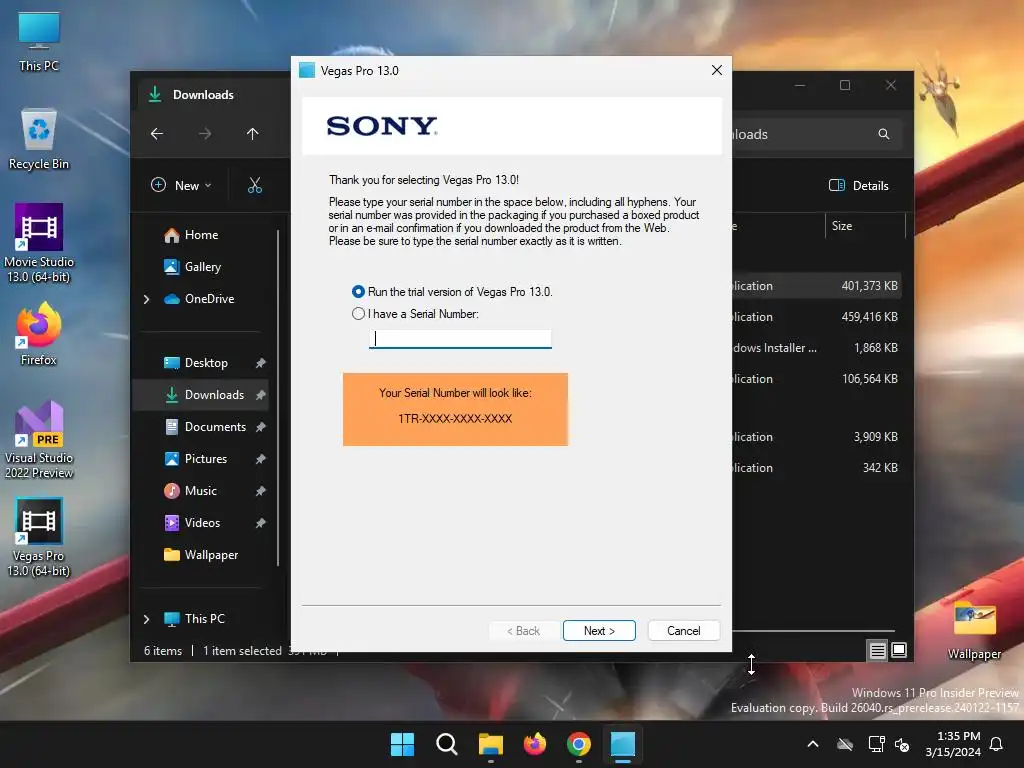
Task: Open Recycle Bin desktop icon
Action: coord(39,138)
